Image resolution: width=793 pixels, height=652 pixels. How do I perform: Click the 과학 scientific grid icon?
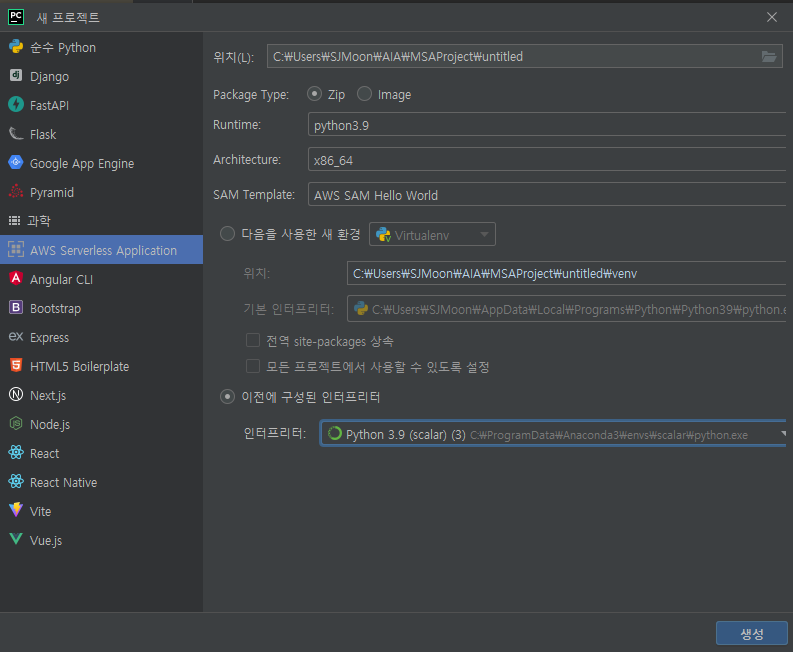point(15,221)
